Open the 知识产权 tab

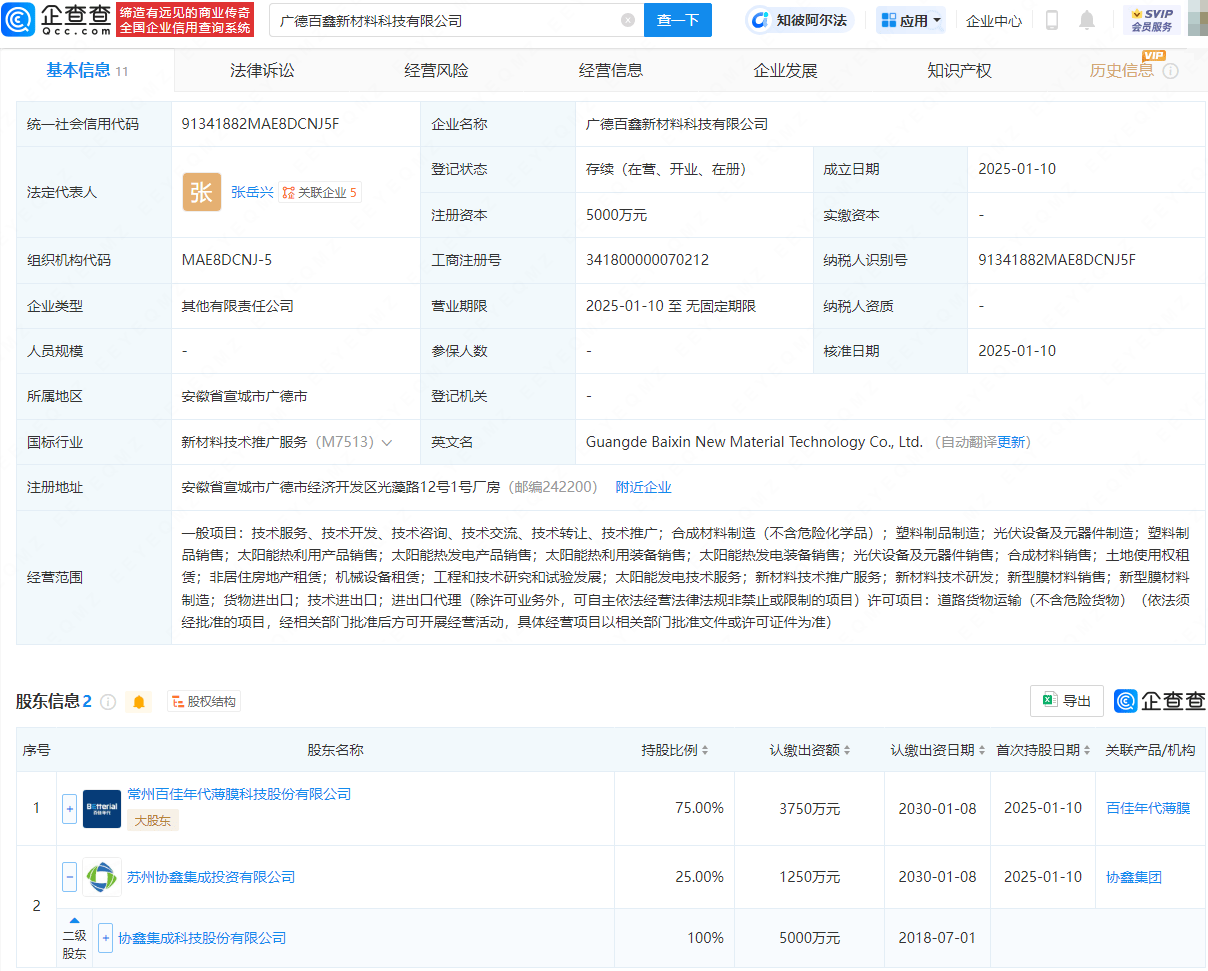pyautogui.click(x=959, y=70)
